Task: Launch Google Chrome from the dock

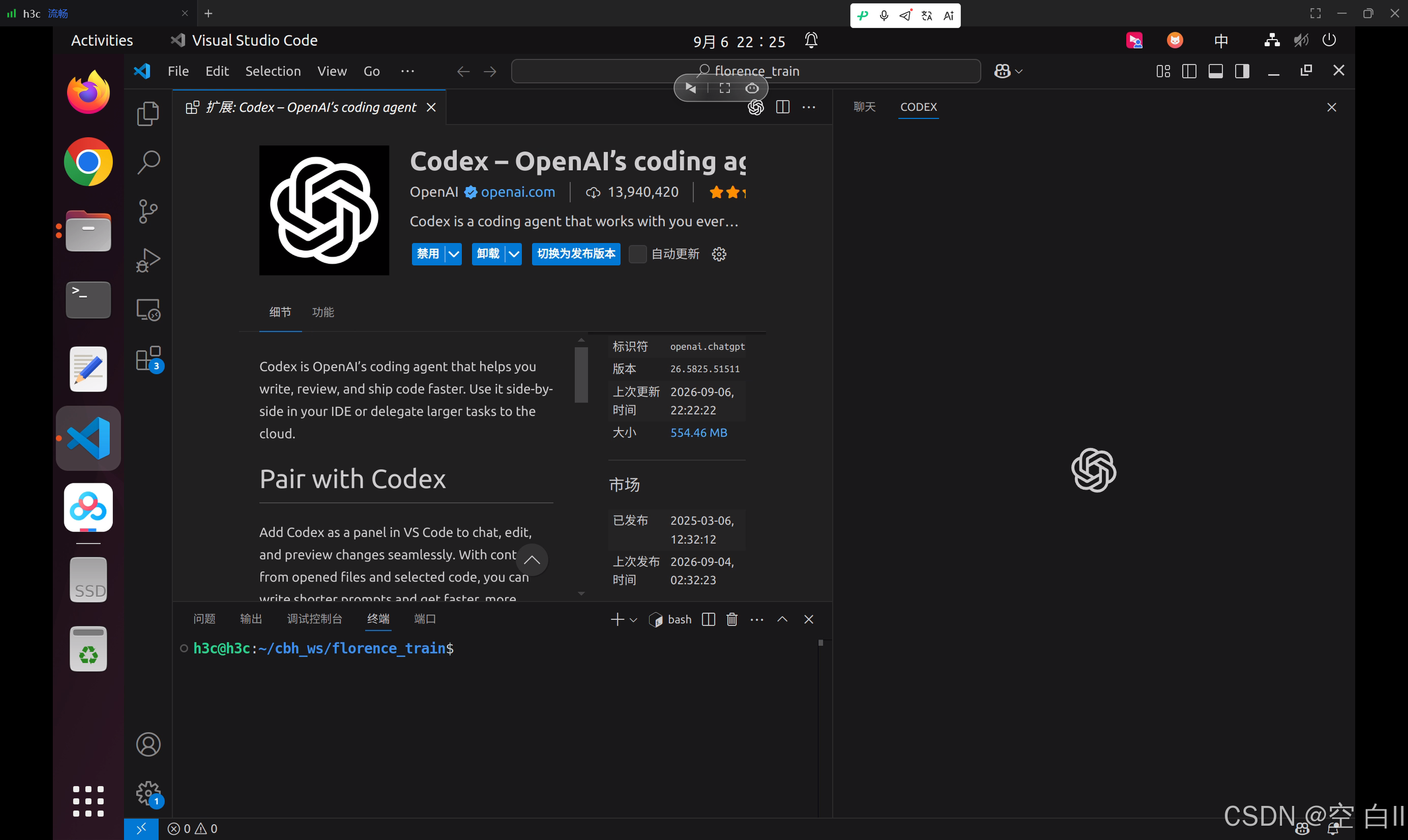Action: [89, 162]
